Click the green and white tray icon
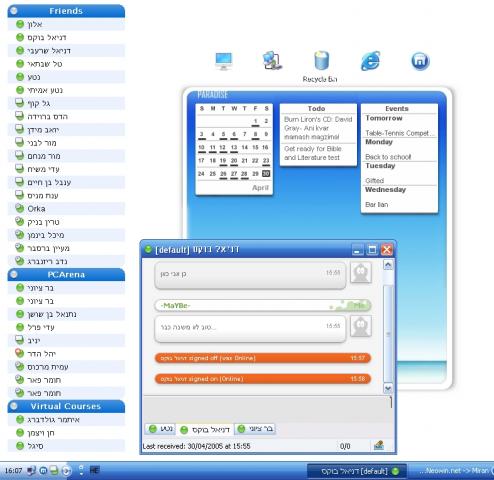This screenshot has width=494, height=480. [54, 471]
